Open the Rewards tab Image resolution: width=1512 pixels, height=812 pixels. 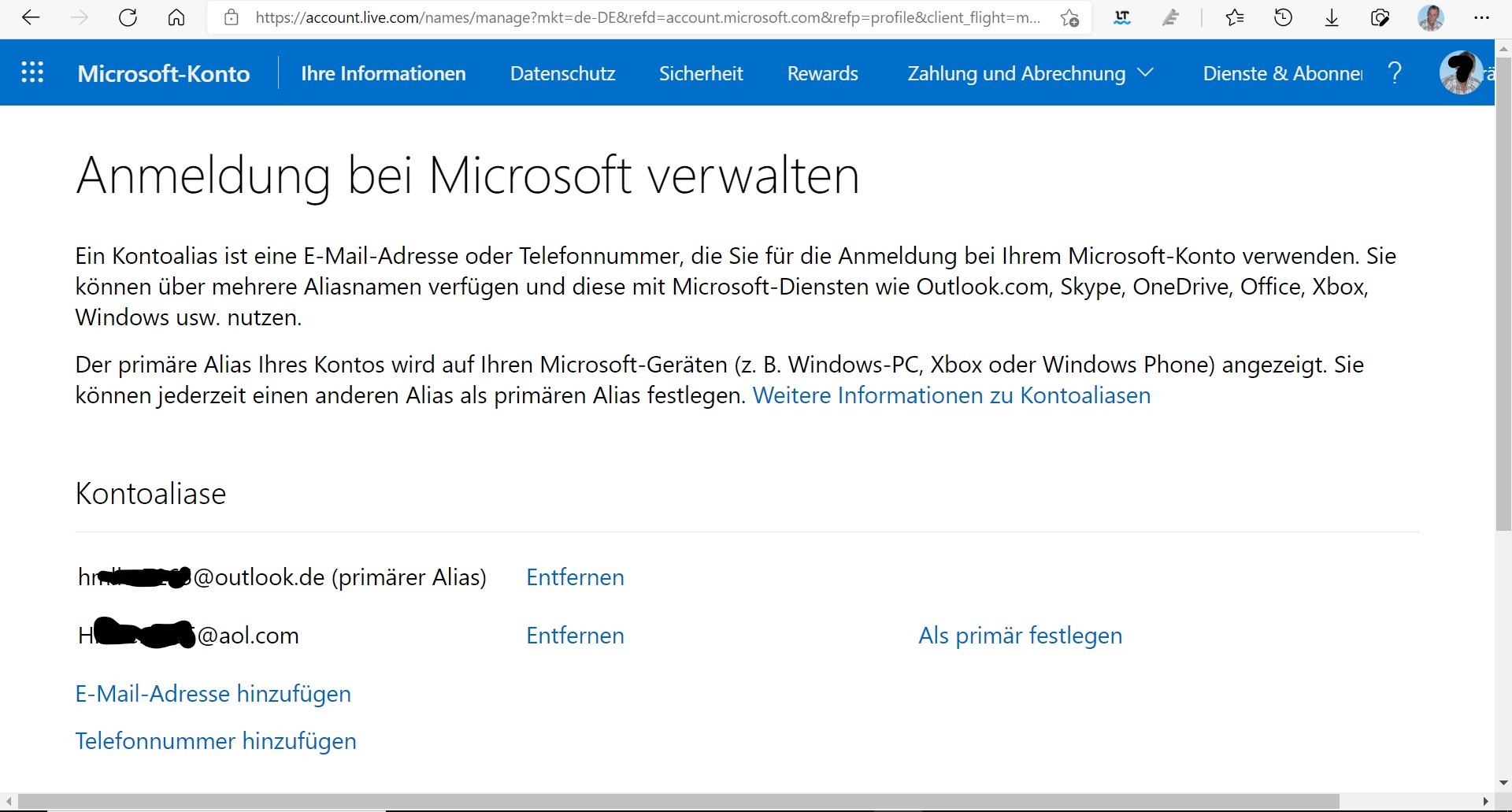(823, 73)
